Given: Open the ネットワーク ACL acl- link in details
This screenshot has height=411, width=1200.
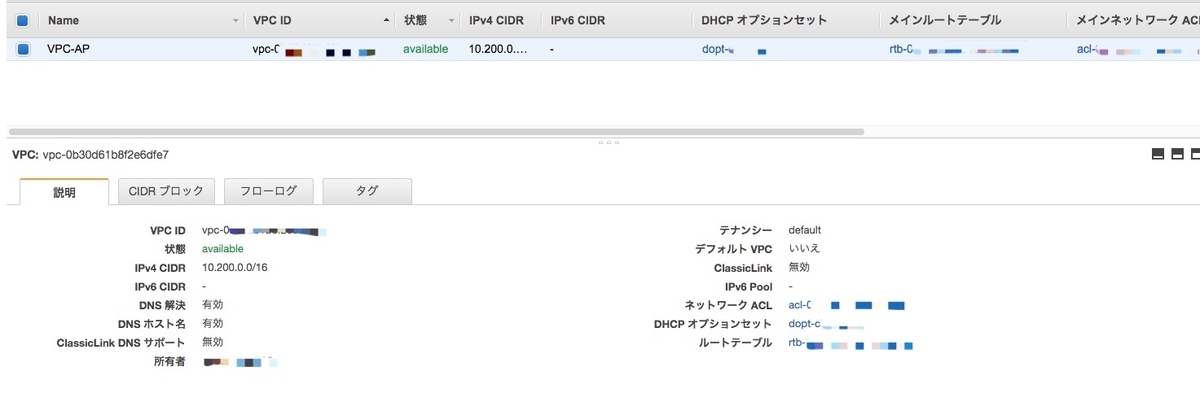Looking at the screenshot, I should (x=846, y=305).
